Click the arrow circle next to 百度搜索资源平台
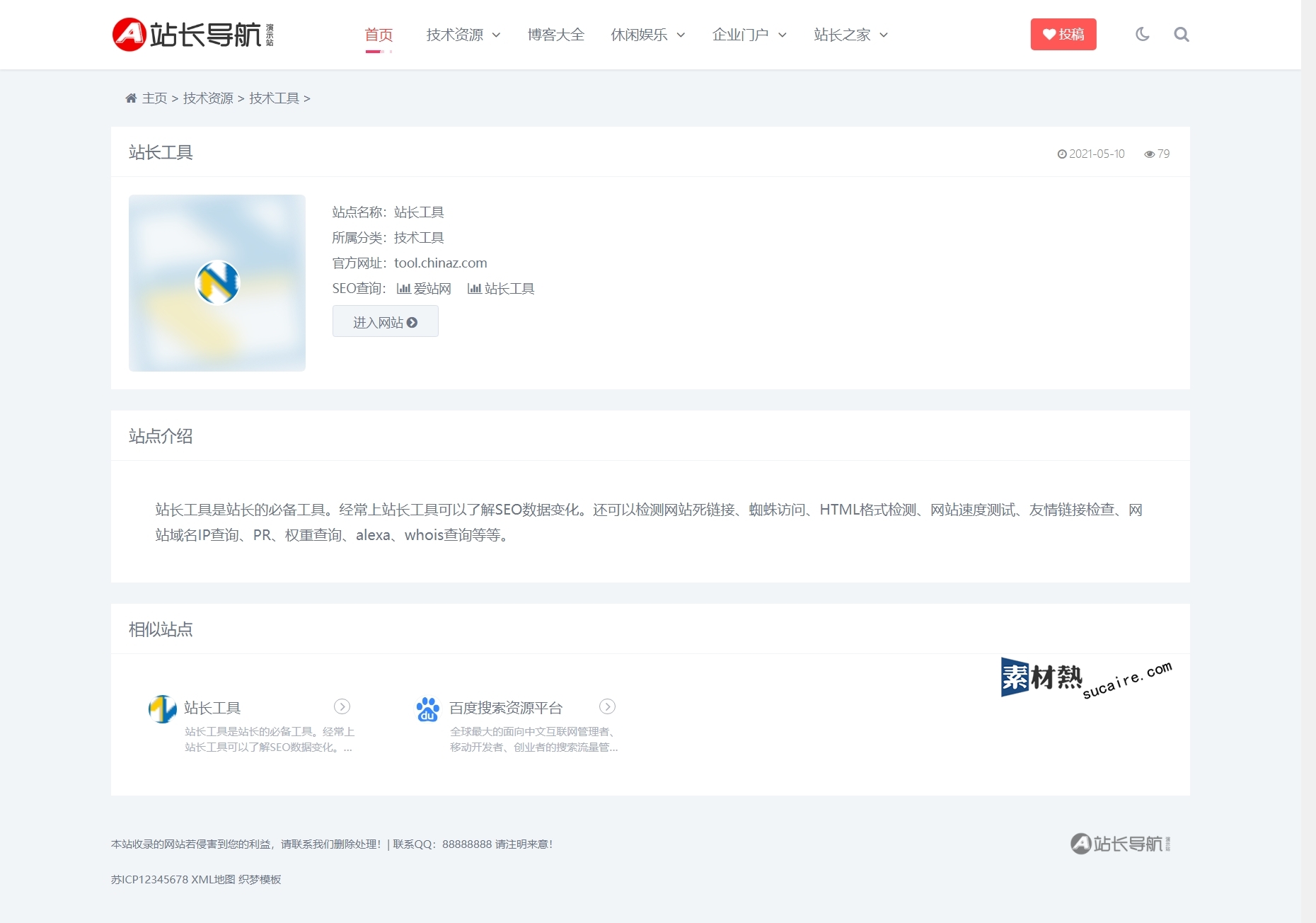 (x=607, y=706)
